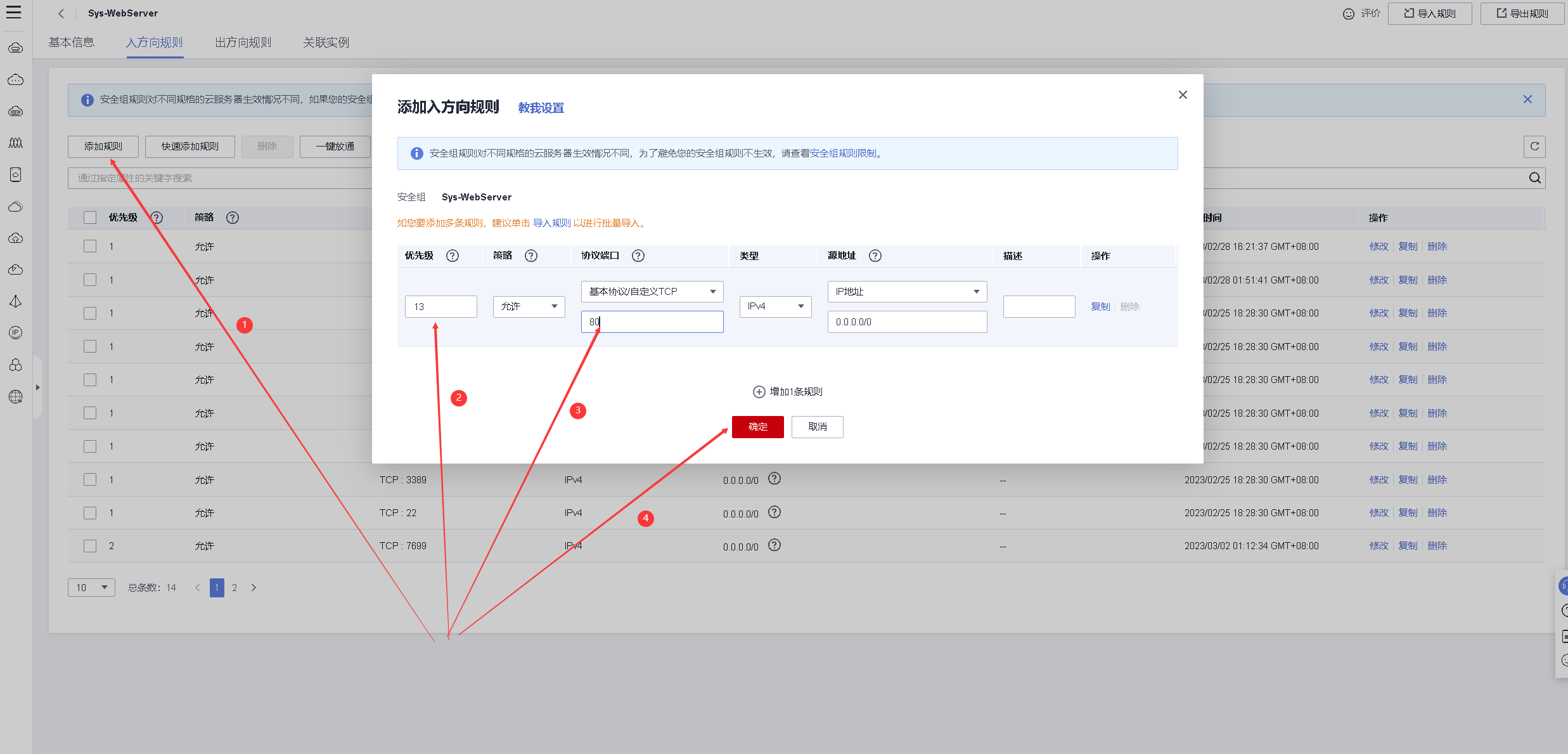The image size is (1568, 754).
Task: Click the back arrow next to Sys-WebServer
Action: pos(61,13)
